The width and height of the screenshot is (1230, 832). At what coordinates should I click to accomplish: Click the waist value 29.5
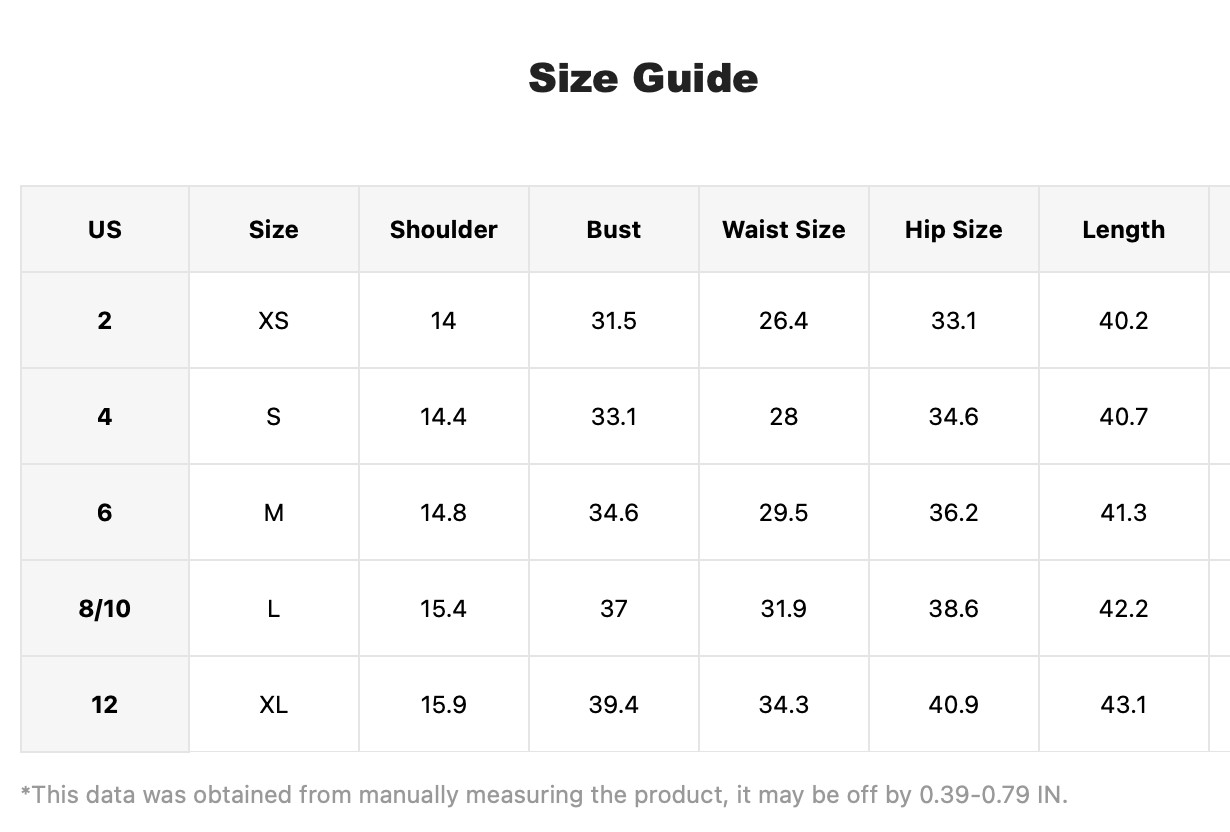(784, 512)
